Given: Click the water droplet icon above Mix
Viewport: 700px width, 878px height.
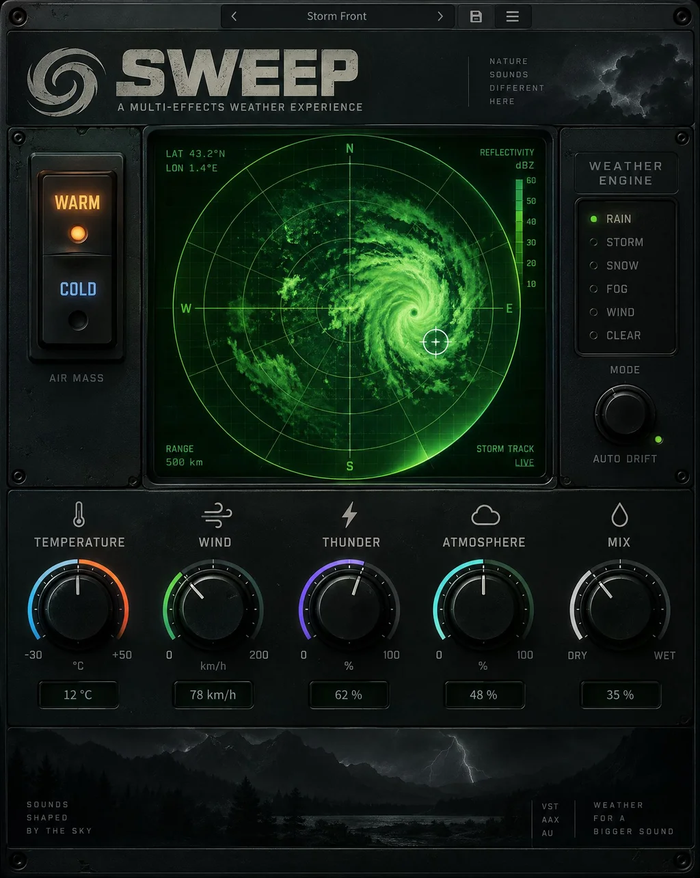Looking at the screenshot, I should click(619, 514).
